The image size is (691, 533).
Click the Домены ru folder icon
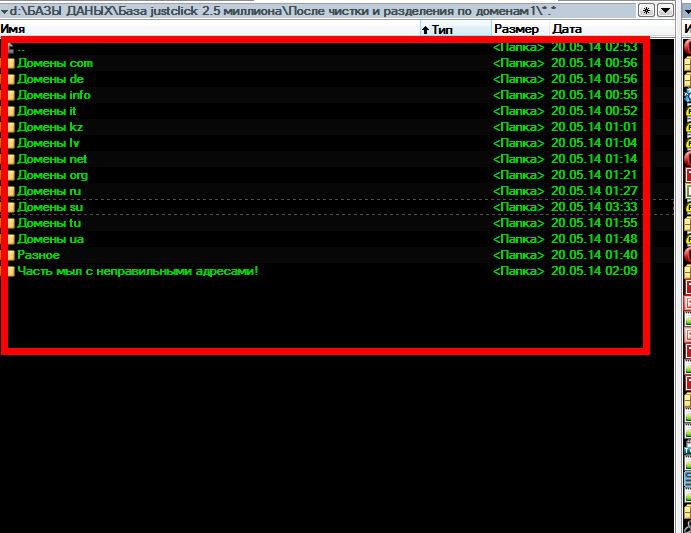coord(11,191)
